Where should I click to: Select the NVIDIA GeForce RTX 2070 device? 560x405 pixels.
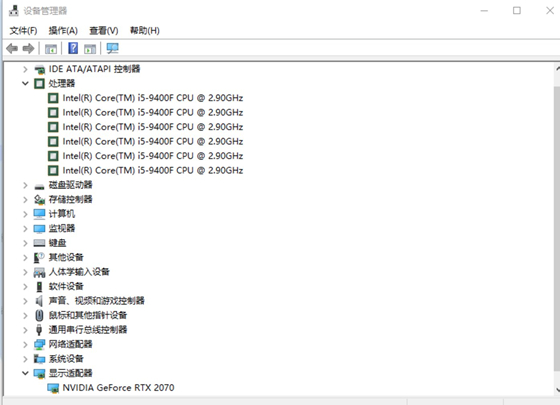118,388
